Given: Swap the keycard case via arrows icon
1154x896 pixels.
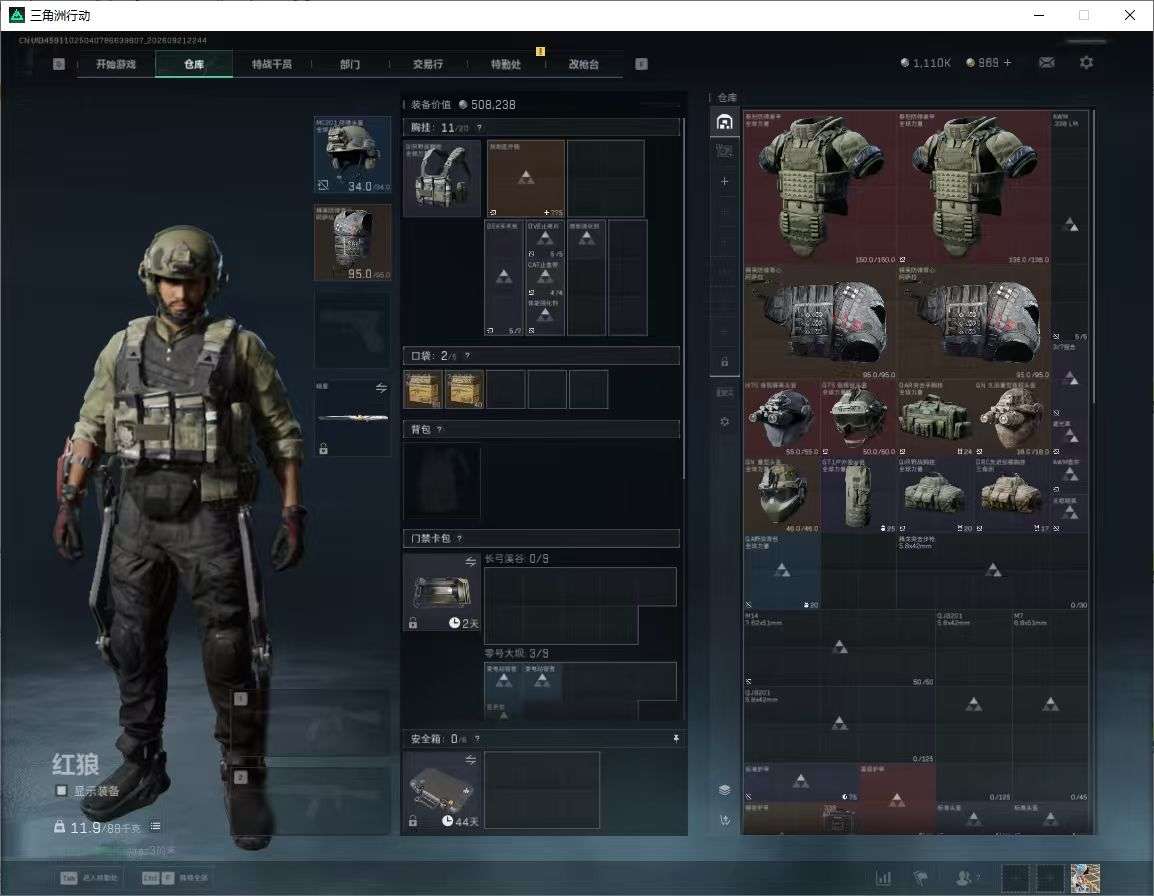Looking at the screenshot, I should pyautogui.click(x=470, y=562).
